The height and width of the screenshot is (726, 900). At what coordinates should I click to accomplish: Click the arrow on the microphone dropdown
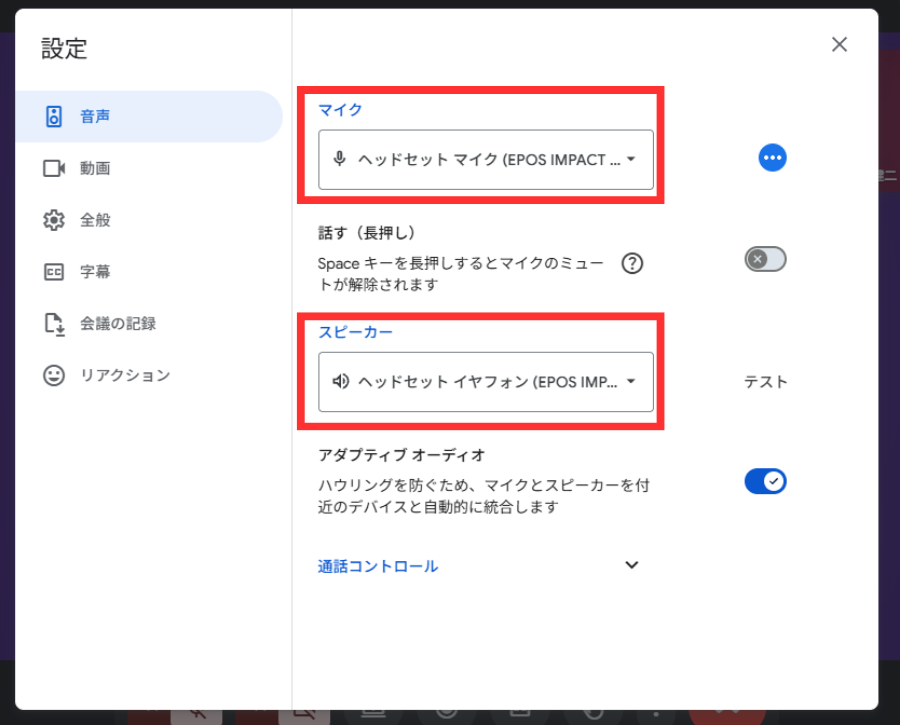[x=631, y=159]
